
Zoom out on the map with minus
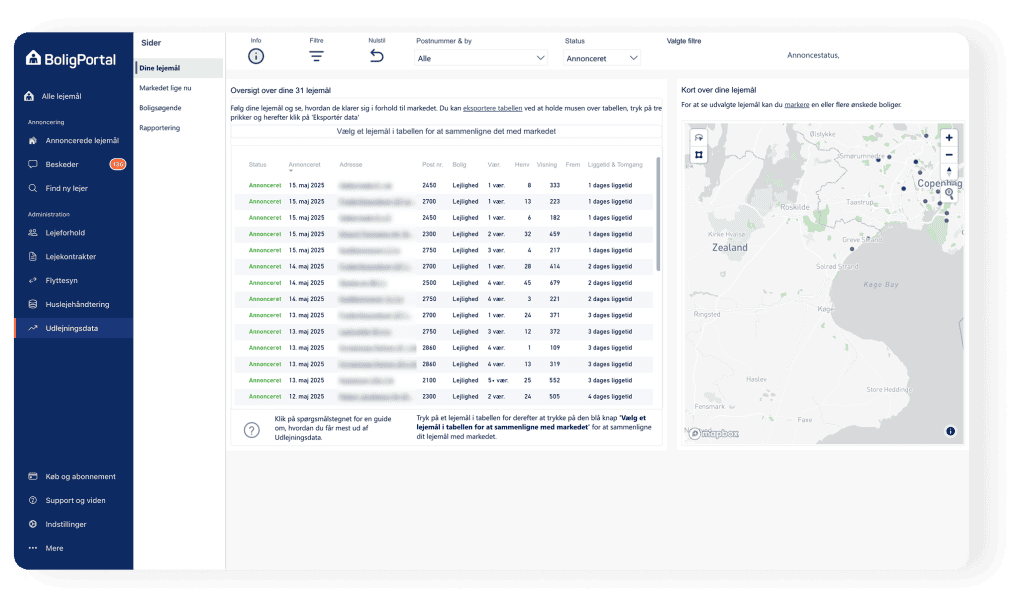point(949,154)
